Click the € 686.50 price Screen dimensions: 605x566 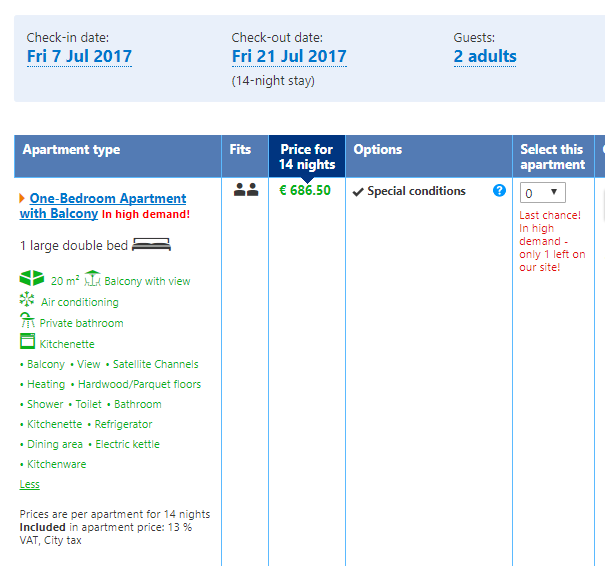click(x=305, y=190)
